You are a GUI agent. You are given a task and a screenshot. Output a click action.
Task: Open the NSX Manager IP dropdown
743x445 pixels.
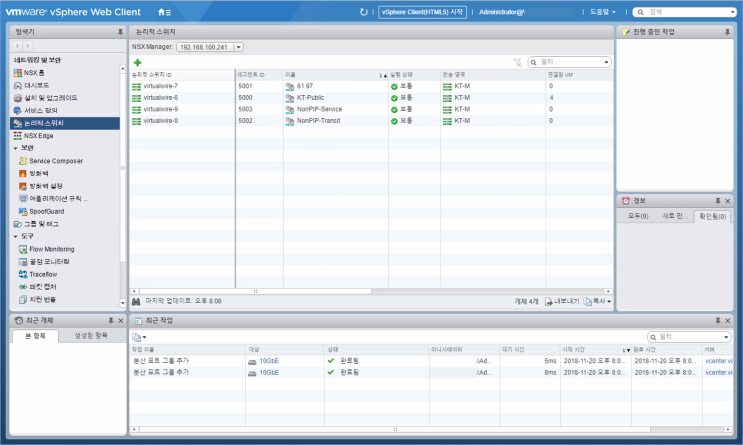pyautogui.click(x=239, y=47)
